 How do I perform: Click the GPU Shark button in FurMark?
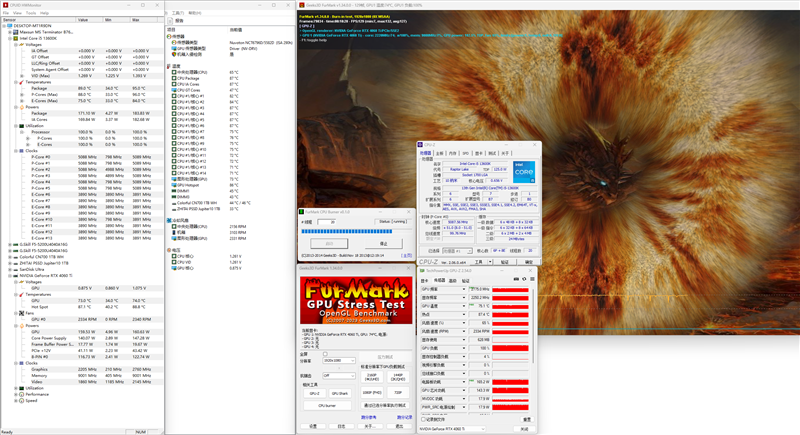[x=340, y=393]
